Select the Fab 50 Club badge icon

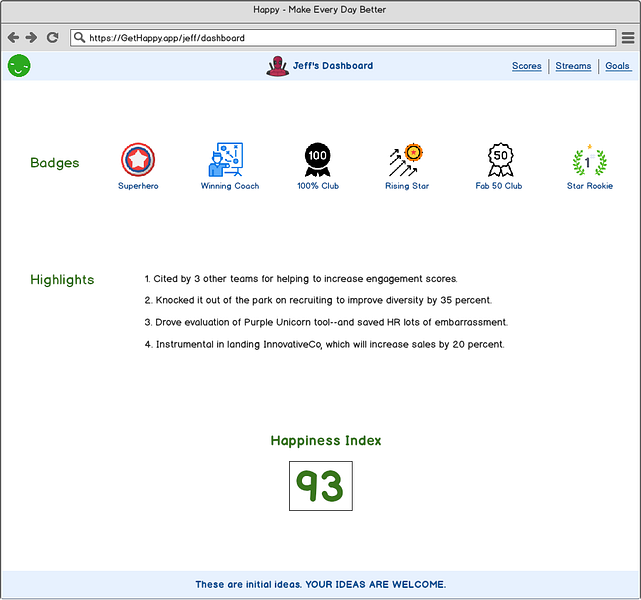[500, 159]
